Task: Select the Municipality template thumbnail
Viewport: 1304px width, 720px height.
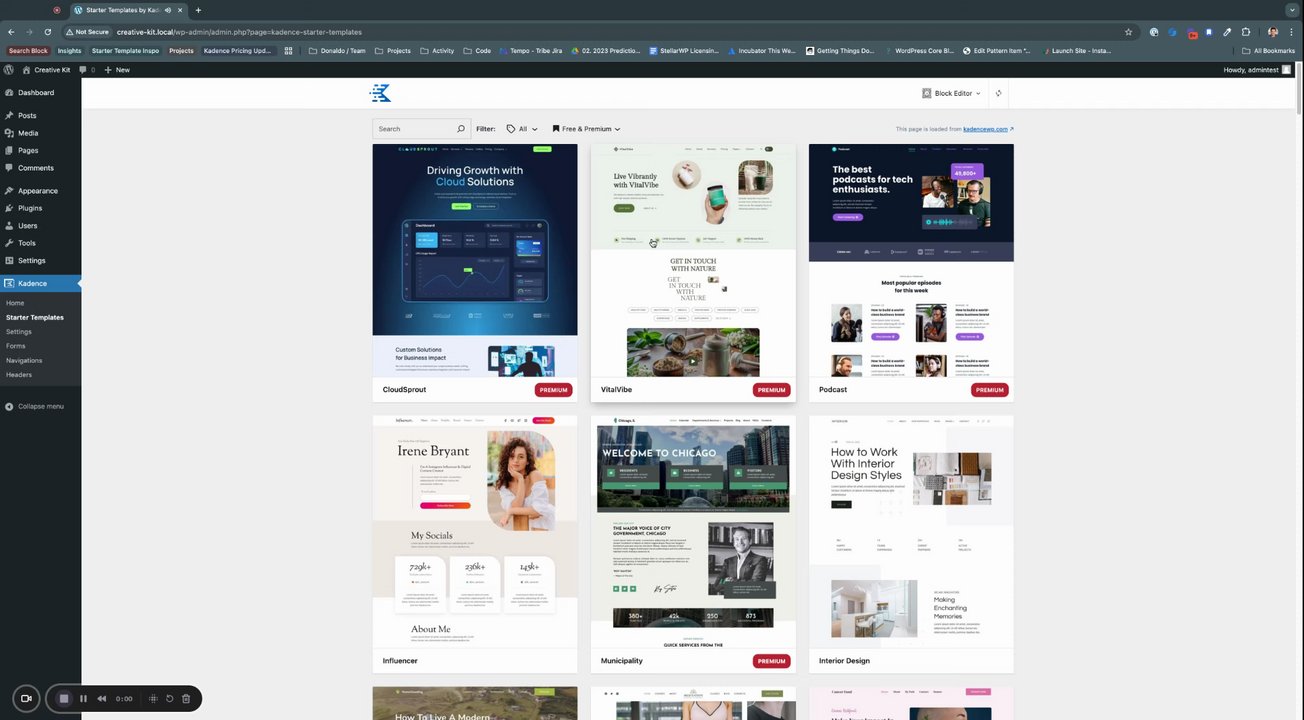Action: pyautogui.click(x=693, y=531)
